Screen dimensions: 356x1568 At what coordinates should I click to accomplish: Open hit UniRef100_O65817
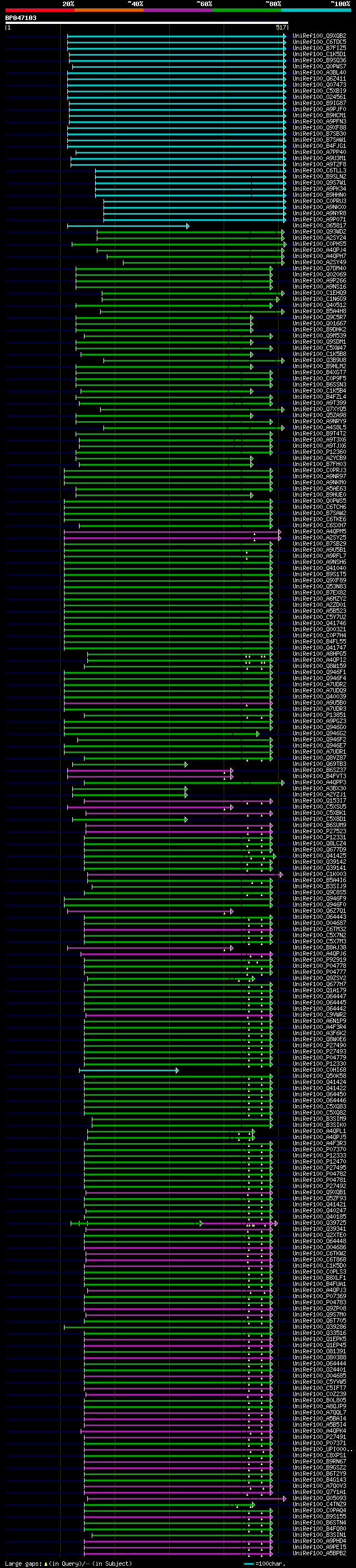click(319, 225)
